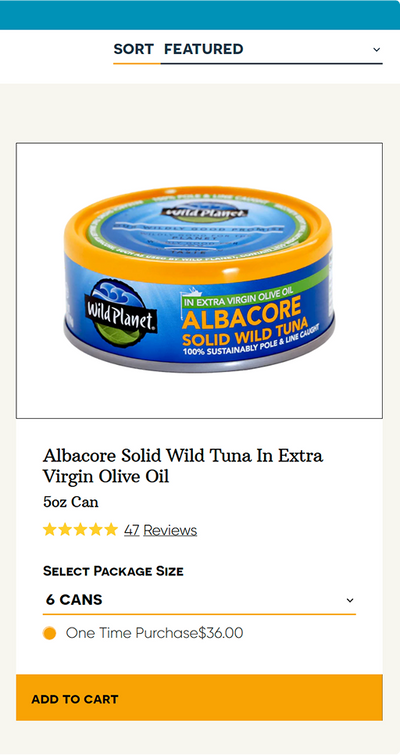Screen dimensions: 400x755
Task: Click the Select Package Size label
Action: (x=113, y=571)
